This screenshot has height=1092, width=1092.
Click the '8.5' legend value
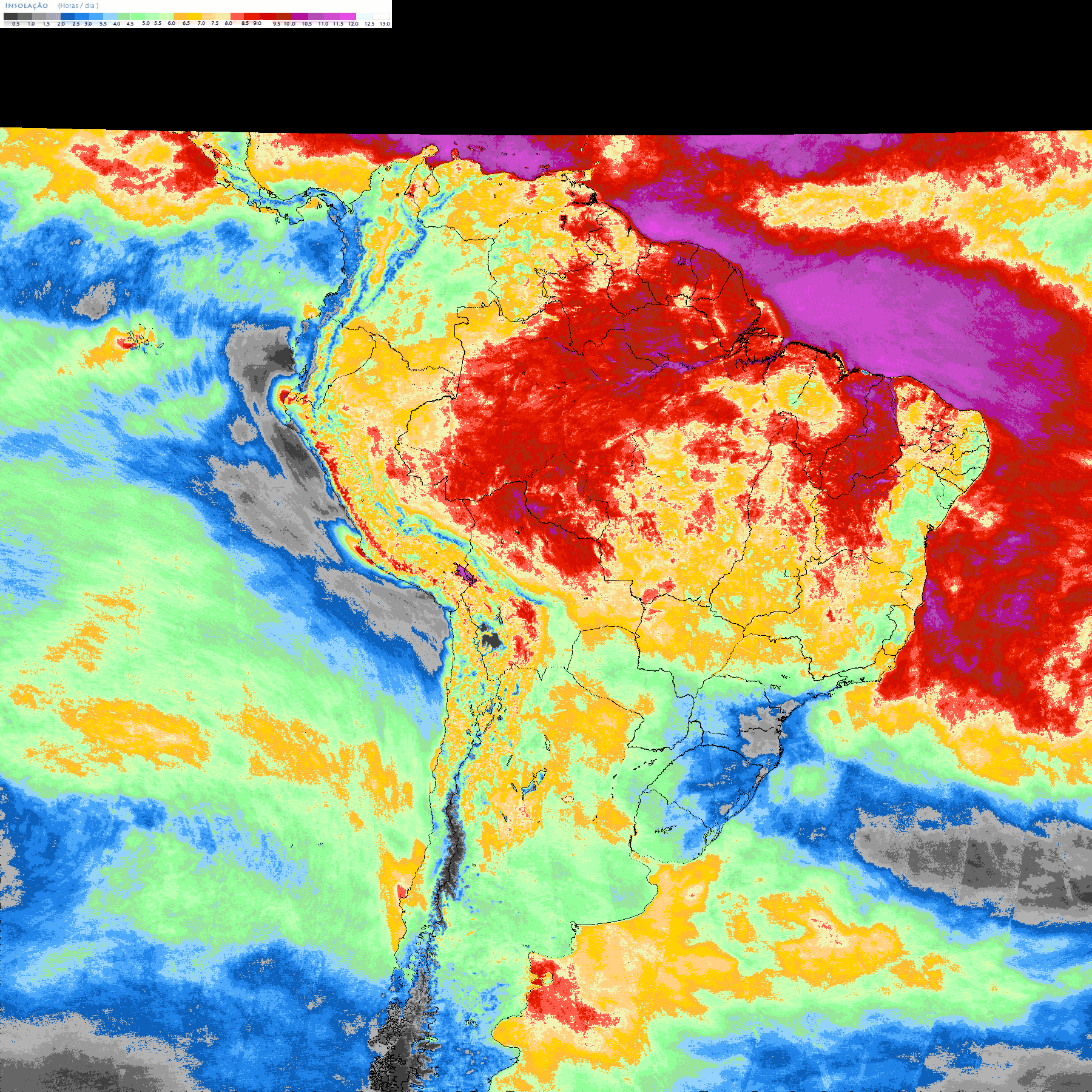245,23
